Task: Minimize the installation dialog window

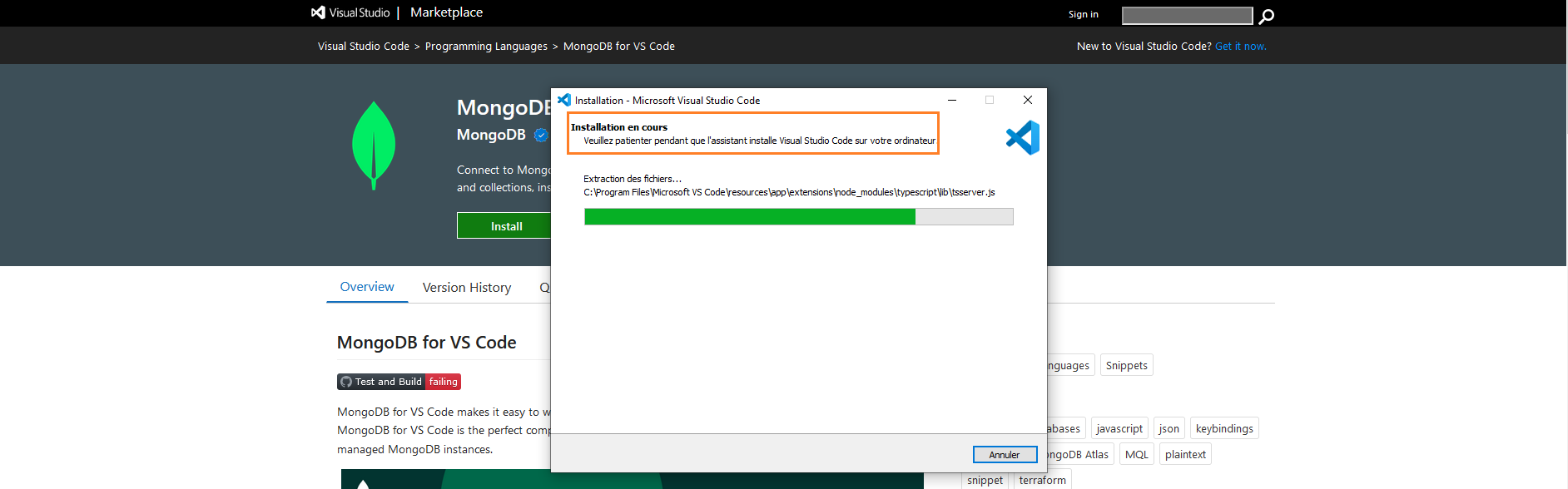Action: point(952,100)
